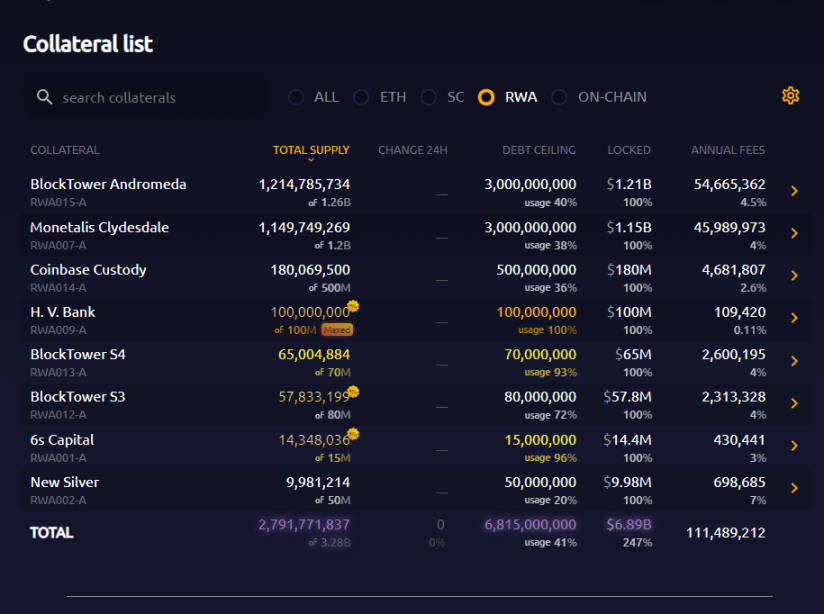Select the ALL filter radio button
Screen dimensions: 824x614
point(296,97)
